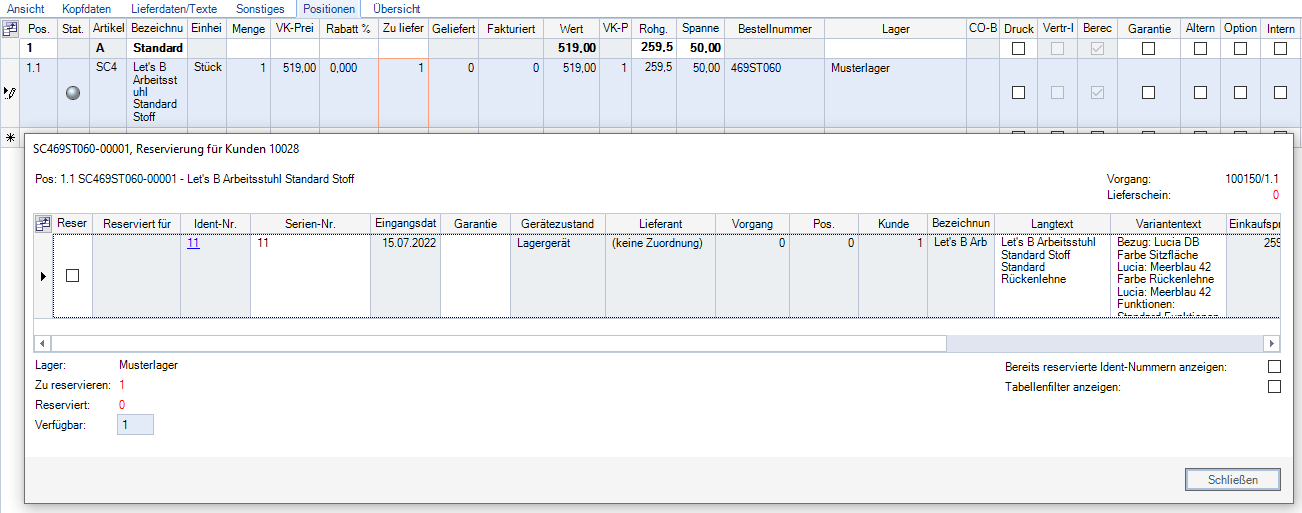Click the grid settings icon in reservation table
1302x513 pixels.
click(43, 223)
